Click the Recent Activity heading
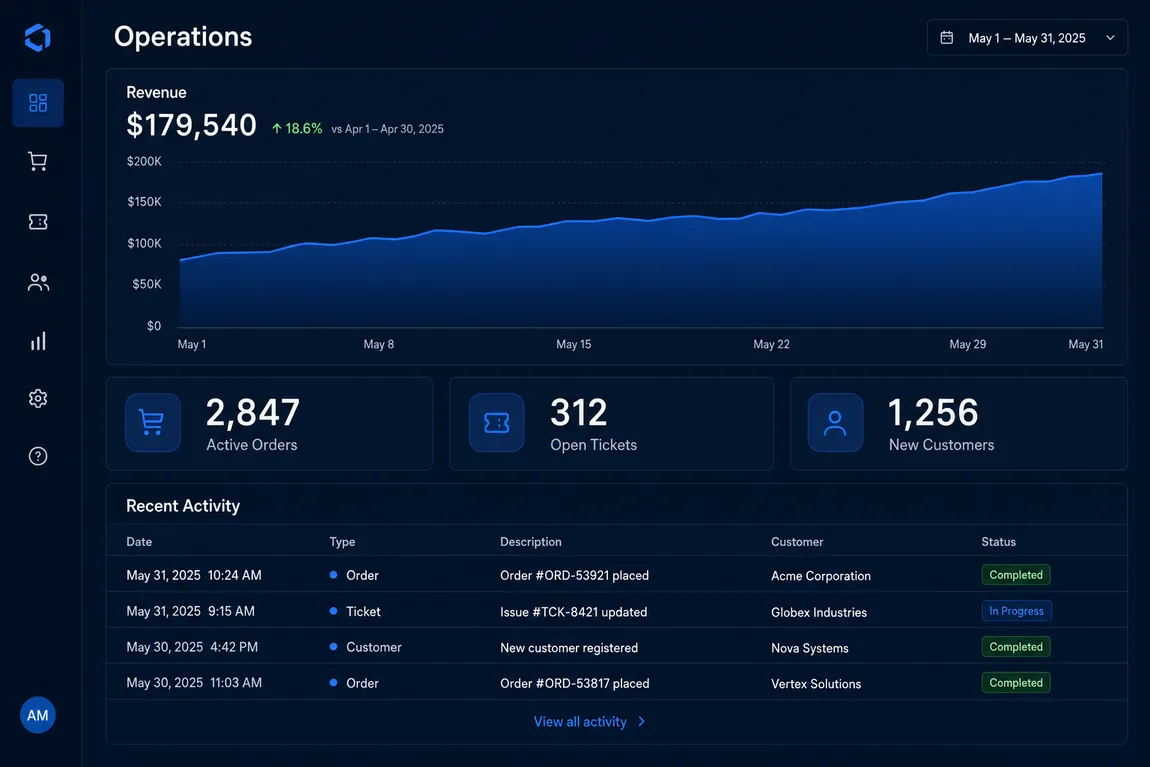Viewport: 1150px width, 767px height. tap(183, 506)
